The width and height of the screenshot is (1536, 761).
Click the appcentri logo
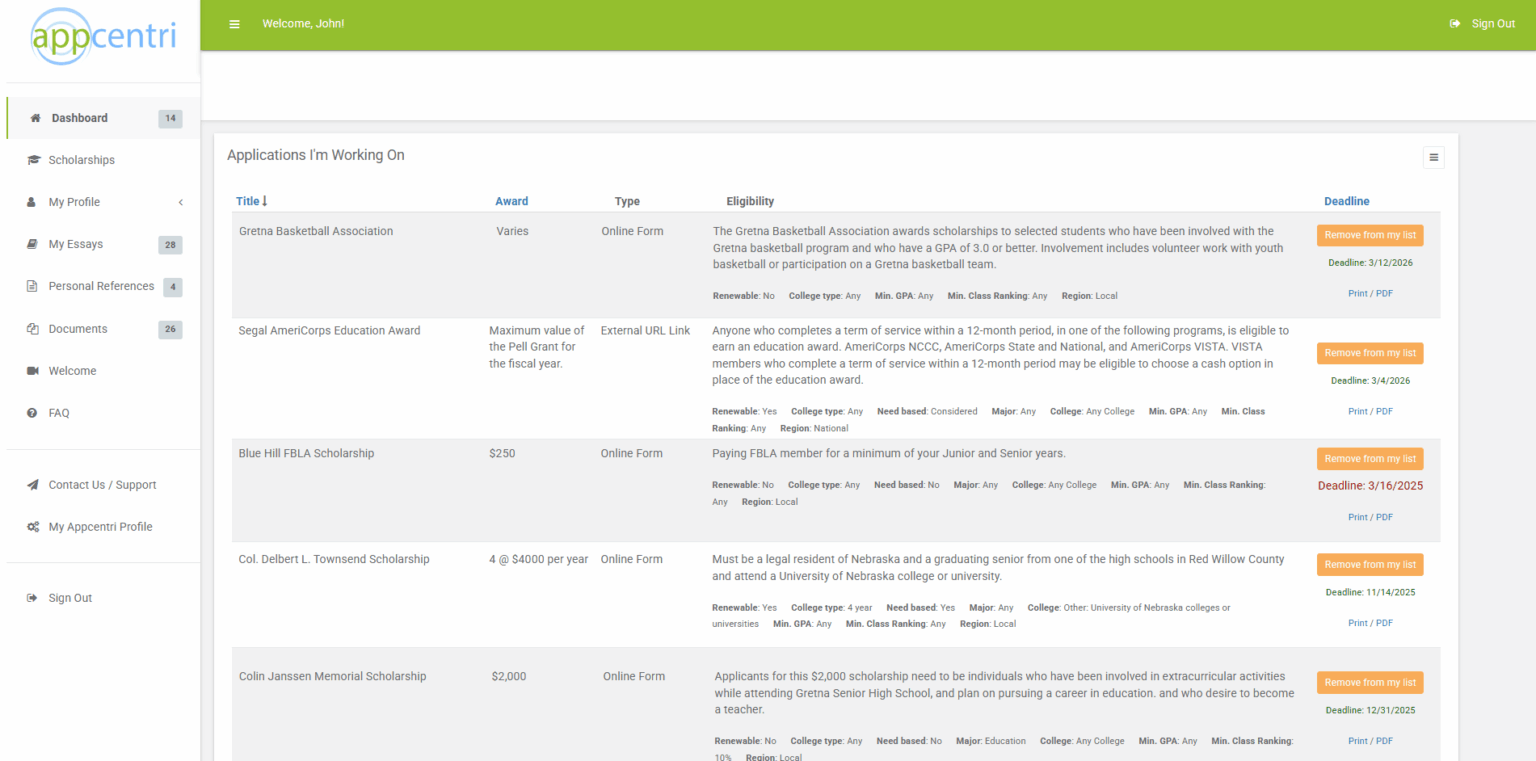pyautogui.click(x=102, y=37)
